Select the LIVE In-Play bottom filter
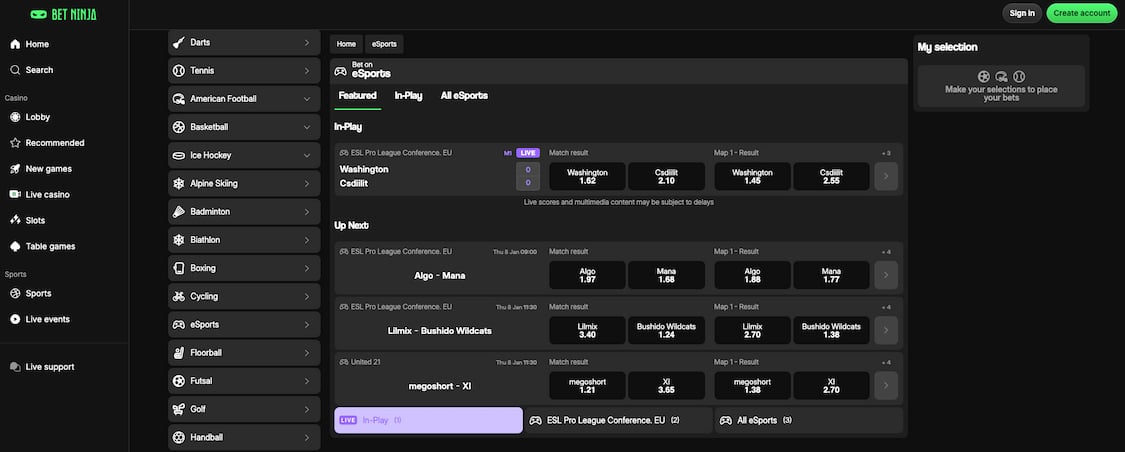Viewport: 1125px width, 452px height. point(428,420)
